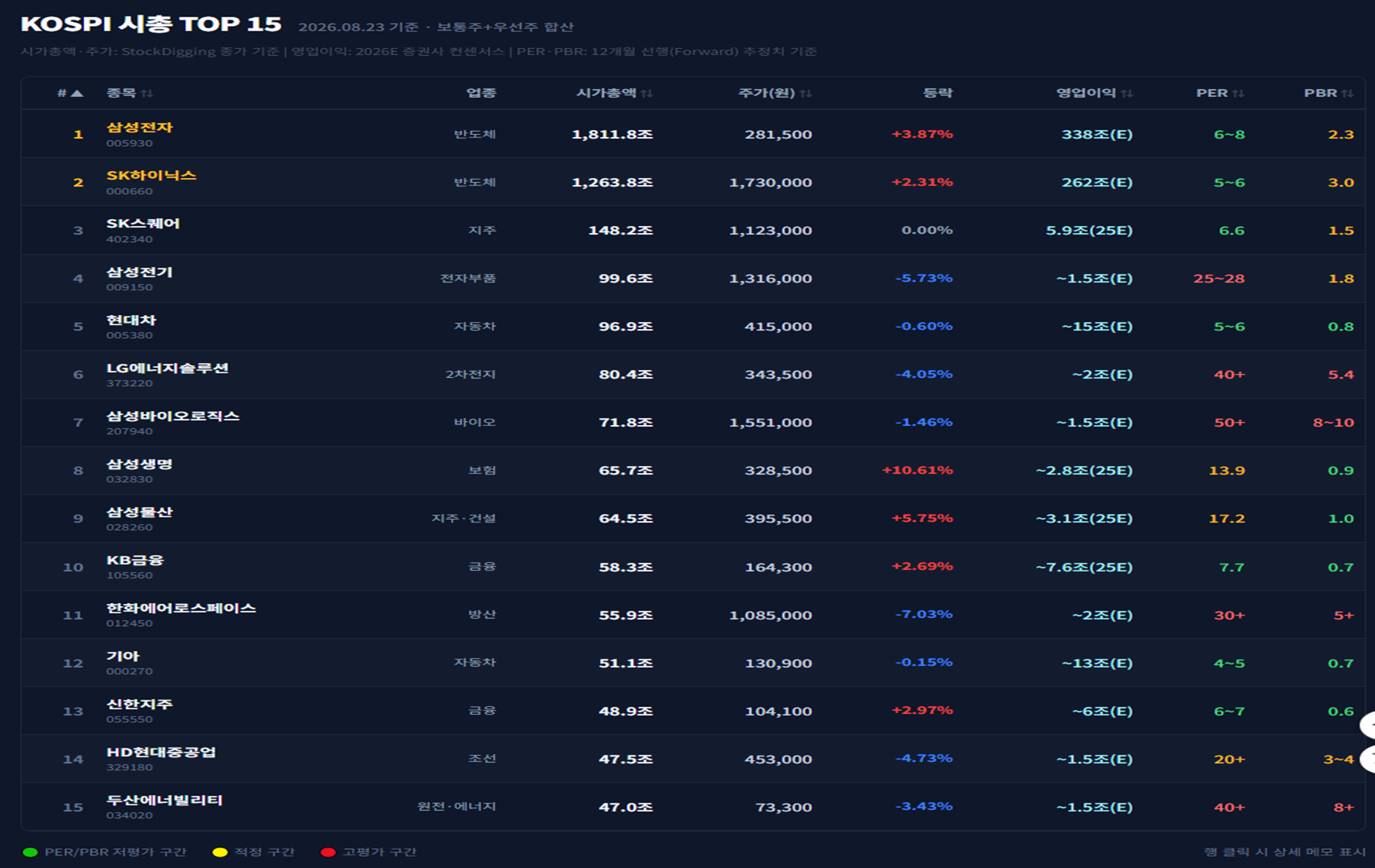Sort by rank number column arrow
Screen dimensions: 1375x868
click(77, 93)
